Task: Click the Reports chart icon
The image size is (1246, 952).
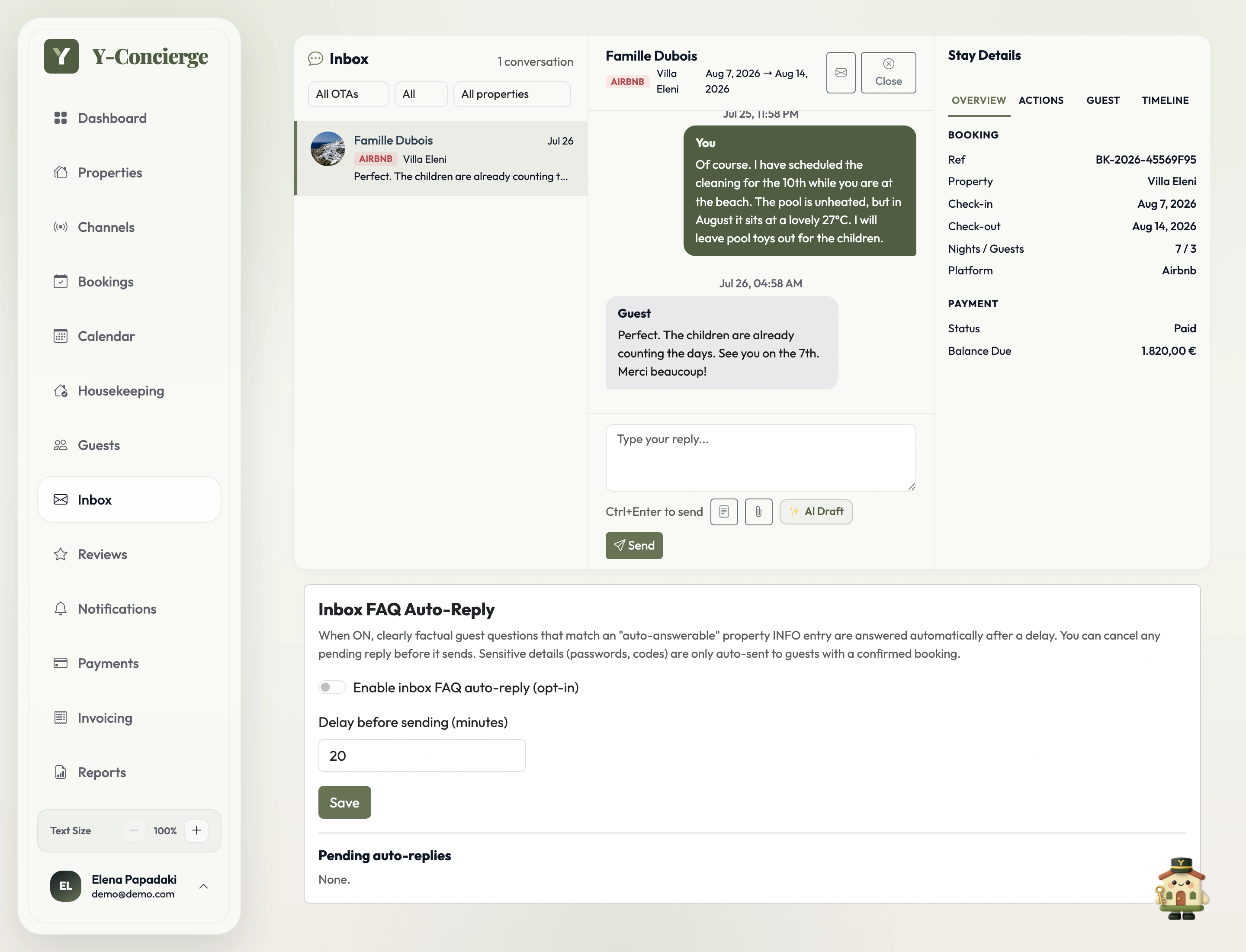Action: click(x=61, y=772)
